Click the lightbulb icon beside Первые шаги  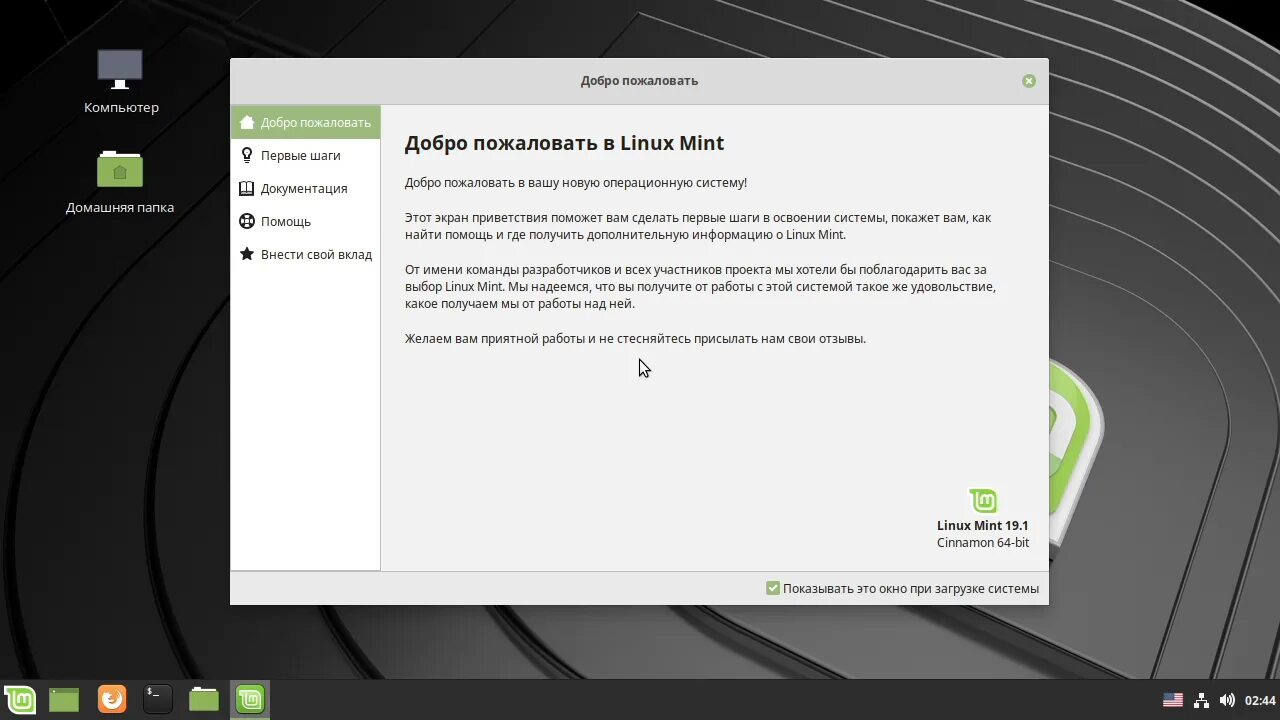coord(246,155)
